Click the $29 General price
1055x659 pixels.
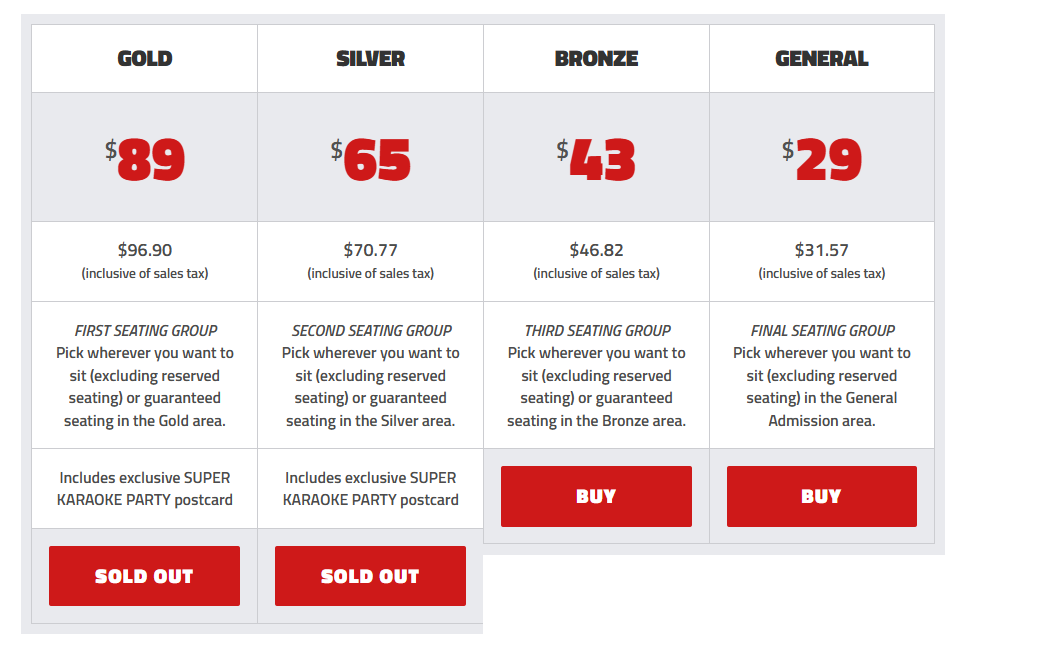pos(822,159)
